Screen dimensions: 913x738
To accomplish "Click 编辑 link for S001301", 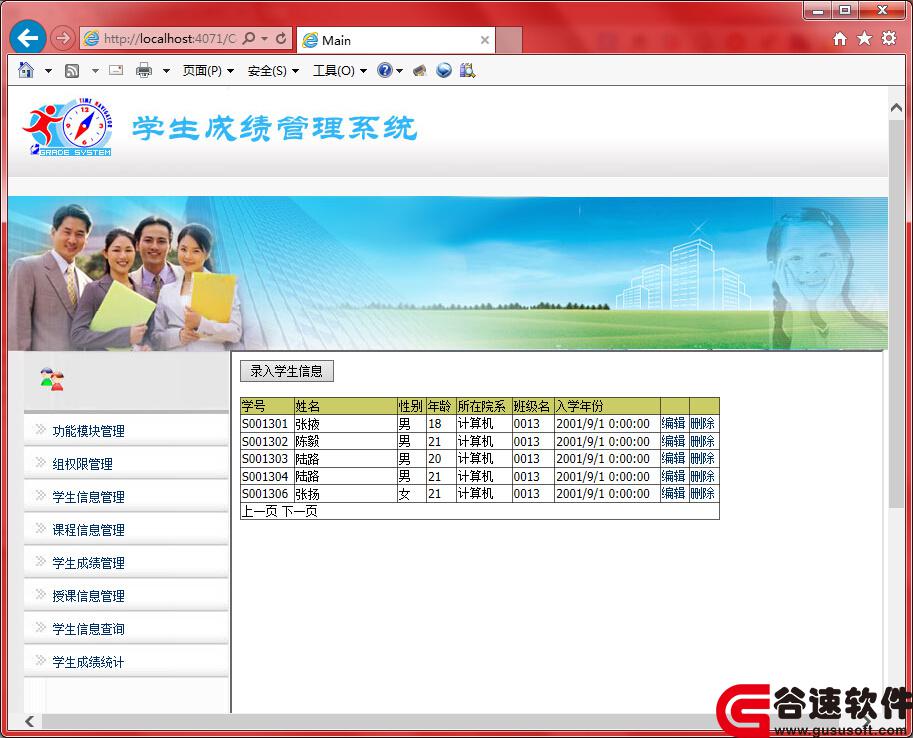I will [x=674, y=423].
